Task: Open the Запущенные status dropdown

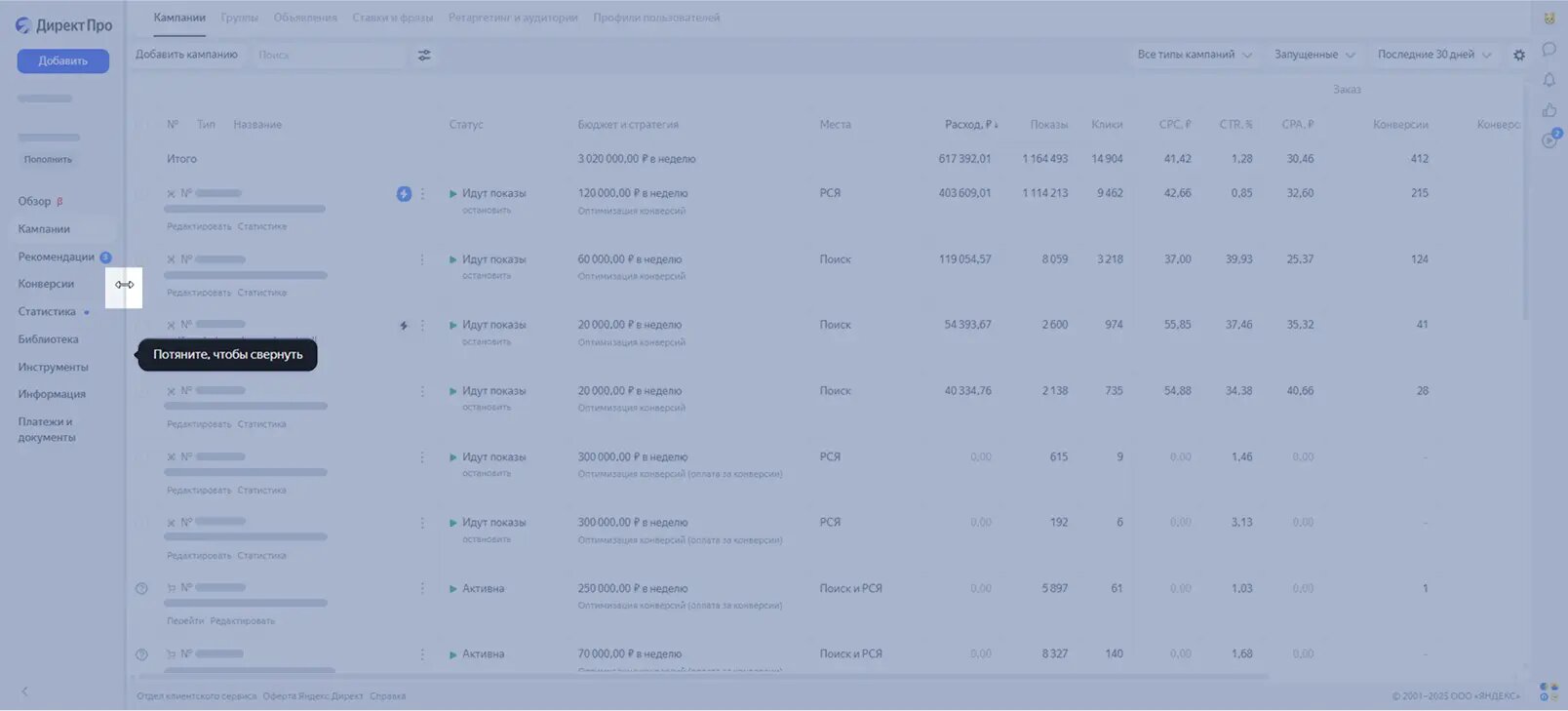Action: click(1314, 55)
